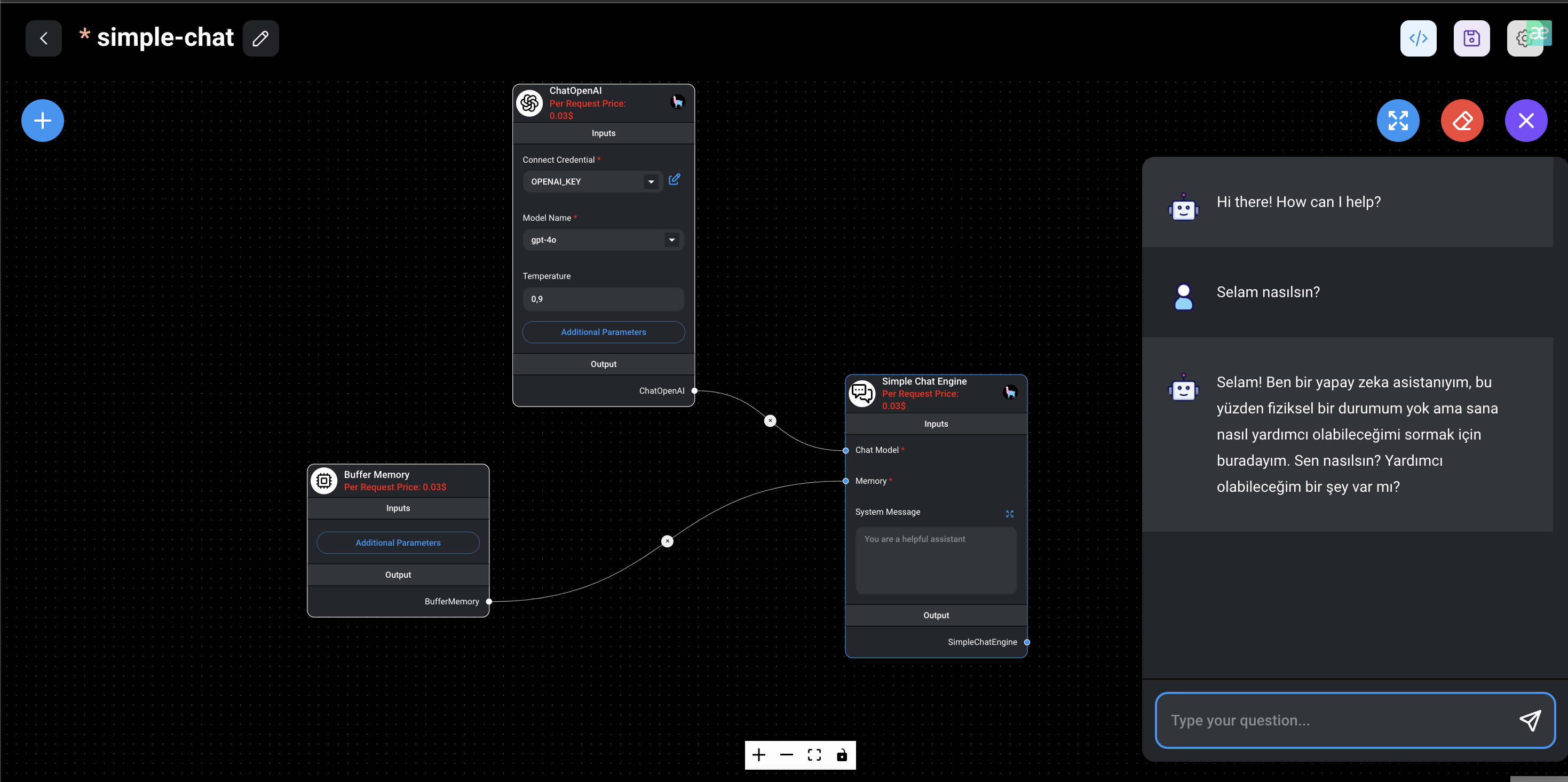The height and width of the screenshot is (782, 1568).
Task: Open the API code embed icon
Action: click(x=1417, y=38)
